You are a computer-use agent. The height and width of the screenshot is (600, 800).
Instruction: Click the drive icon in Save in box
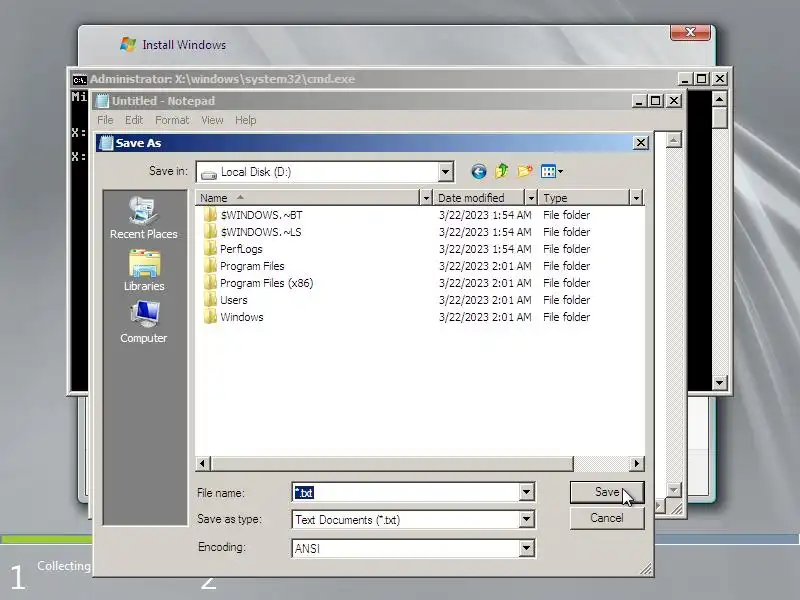[x=209, y=173]
